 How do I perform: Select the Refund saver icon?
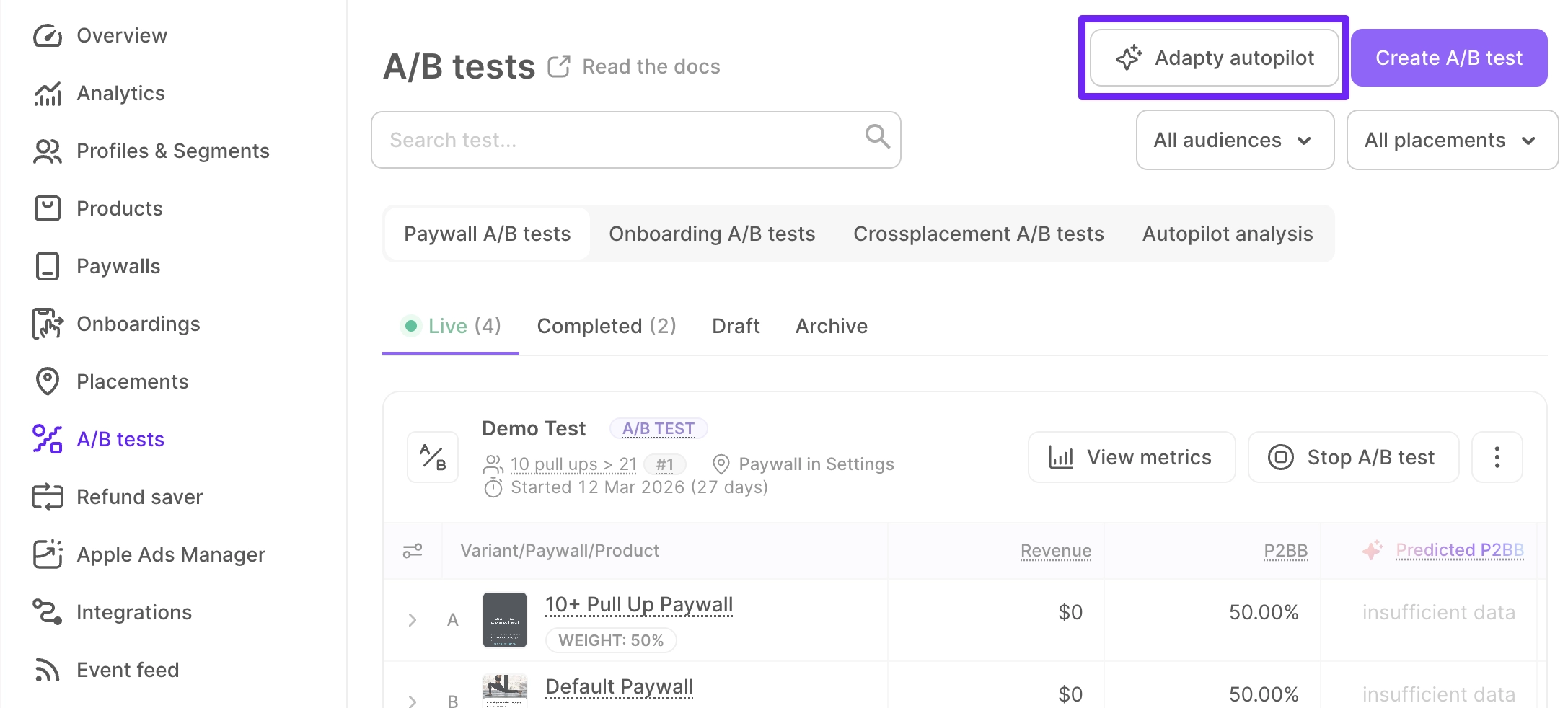coord(47,497)
